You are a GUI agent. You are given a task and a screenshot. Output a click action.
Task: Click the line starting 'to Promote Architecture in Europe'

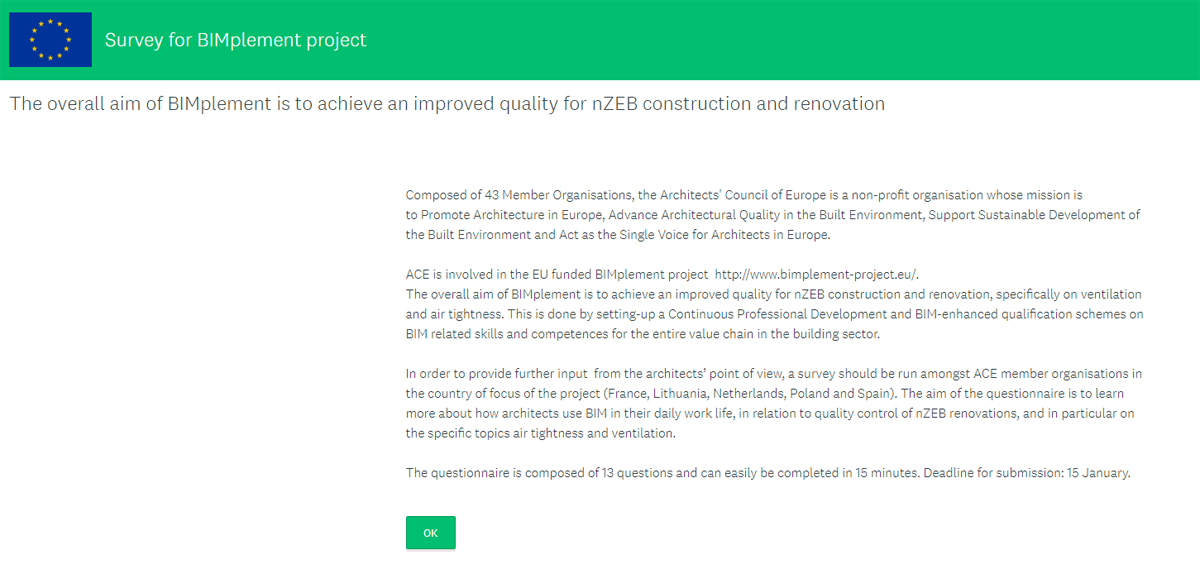[773, 215]
